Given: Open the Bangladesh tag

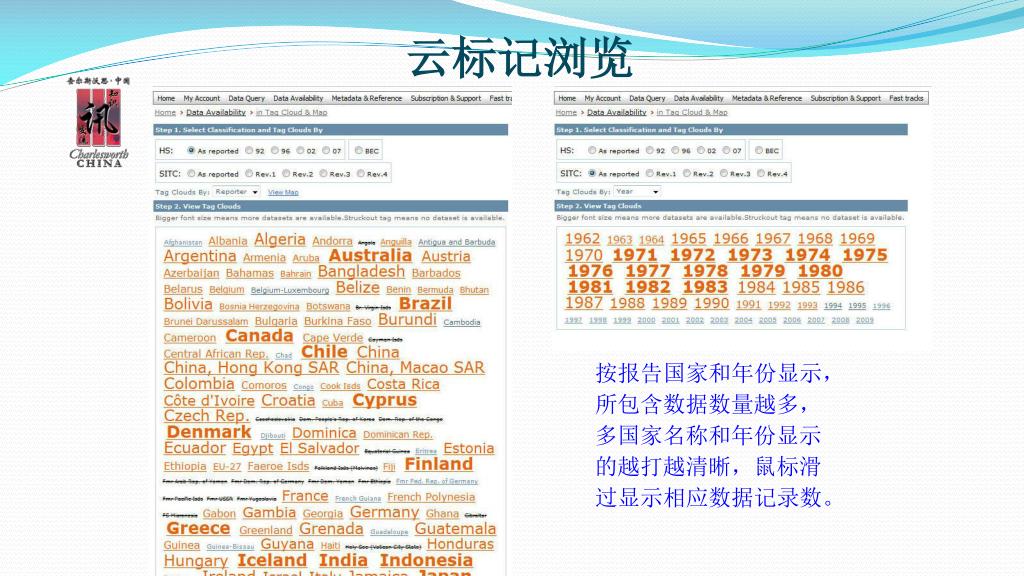Looking at the screenshot, I should click(x=361, y=272).
